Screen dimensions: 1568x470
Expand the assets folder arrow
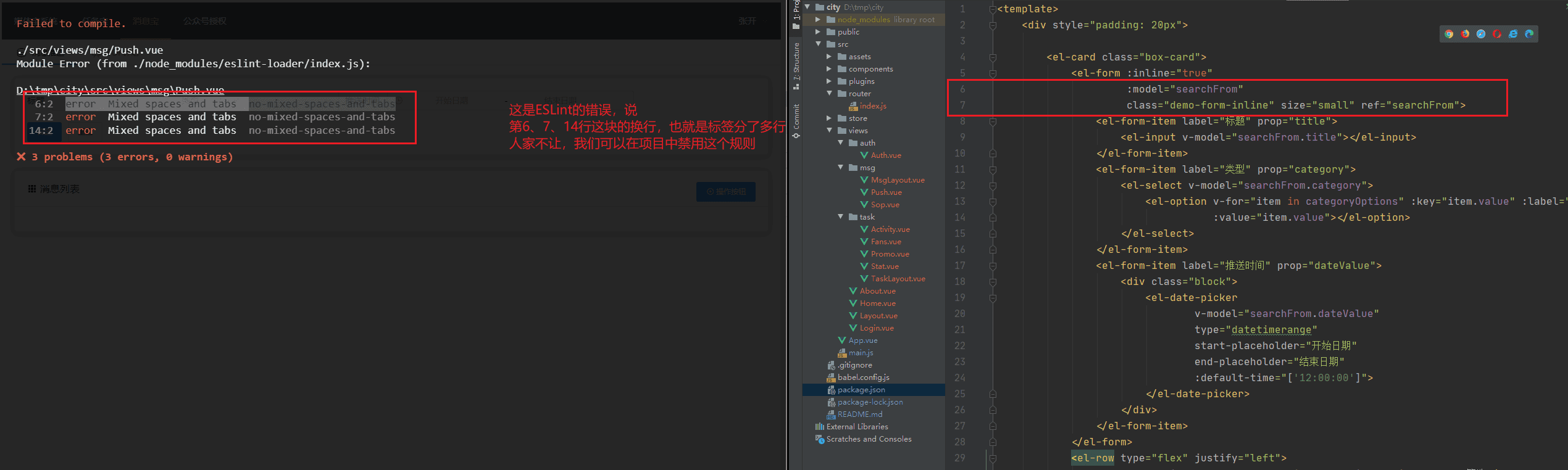tap(830, 57)
